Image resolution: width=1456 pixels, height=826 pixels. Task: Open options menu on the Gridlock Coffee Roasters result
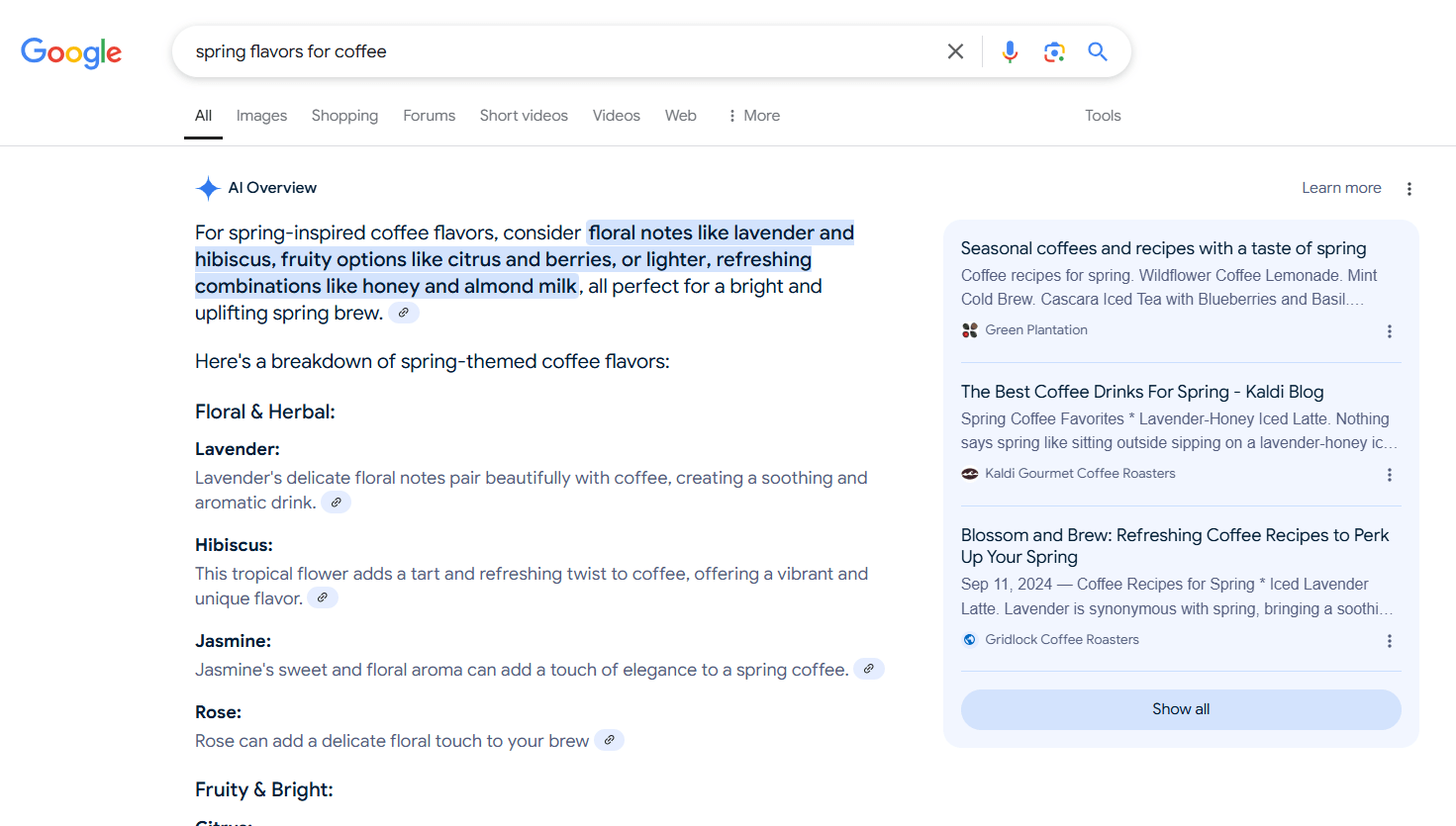[x=1389, y=641]
